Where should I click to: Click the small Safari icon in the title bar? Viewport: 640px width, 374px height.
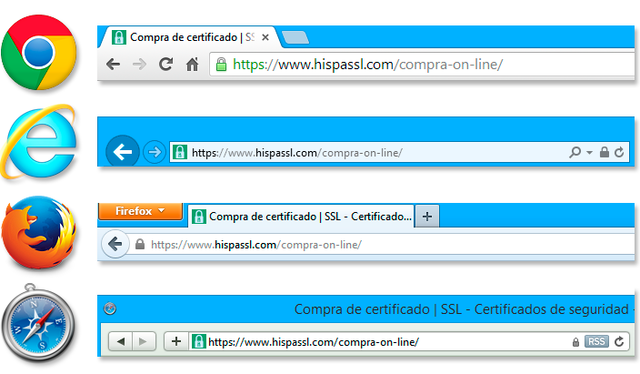[109, 308]
